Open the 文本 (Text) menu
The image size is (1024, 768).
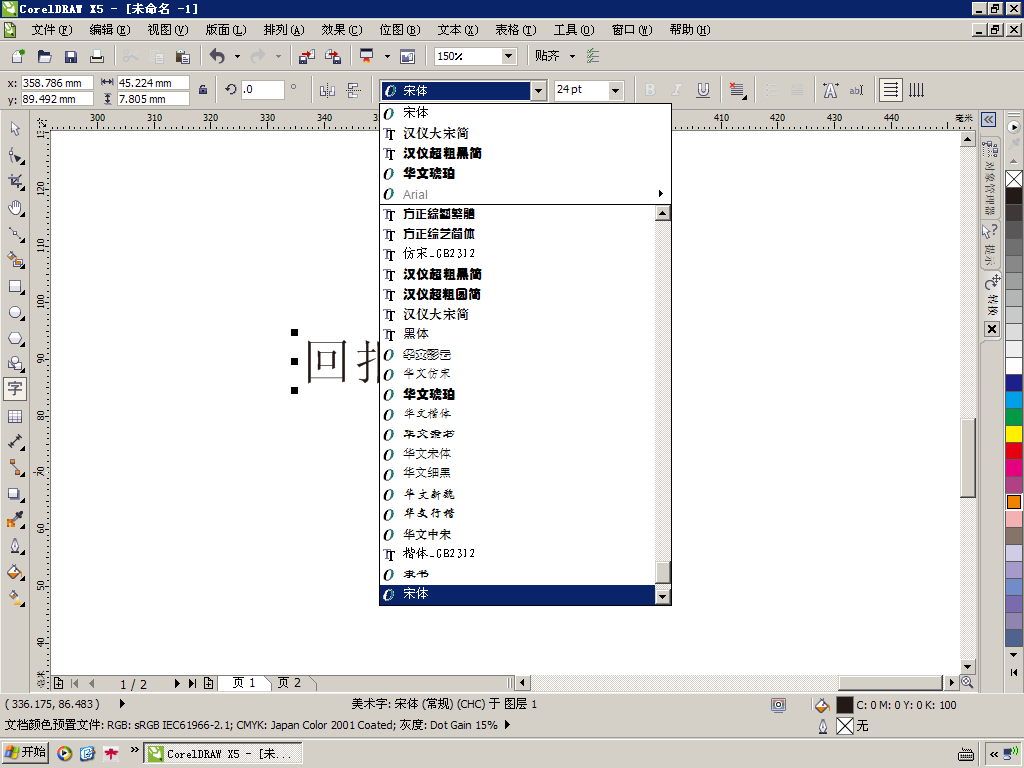458,30
